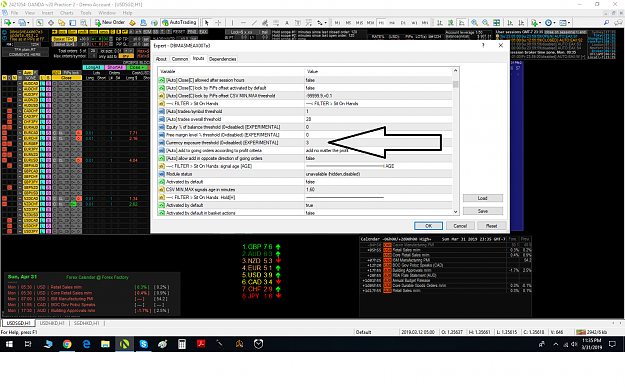Viewport: 625px width, 391px height.
Task: Open Skype from the taskbar
Action: pos(143,344)
